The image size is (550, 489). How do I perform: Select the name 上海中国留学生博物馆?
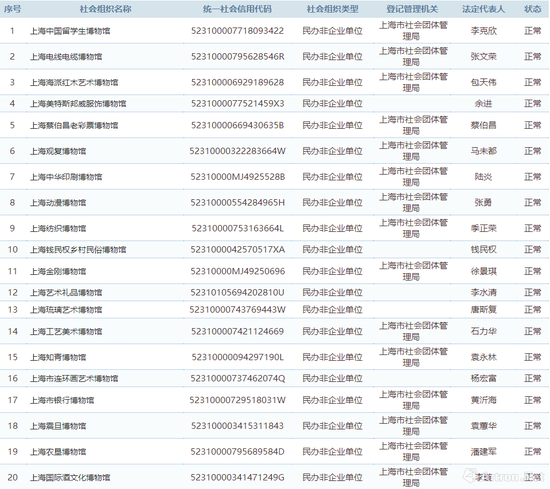click(70, 31)
